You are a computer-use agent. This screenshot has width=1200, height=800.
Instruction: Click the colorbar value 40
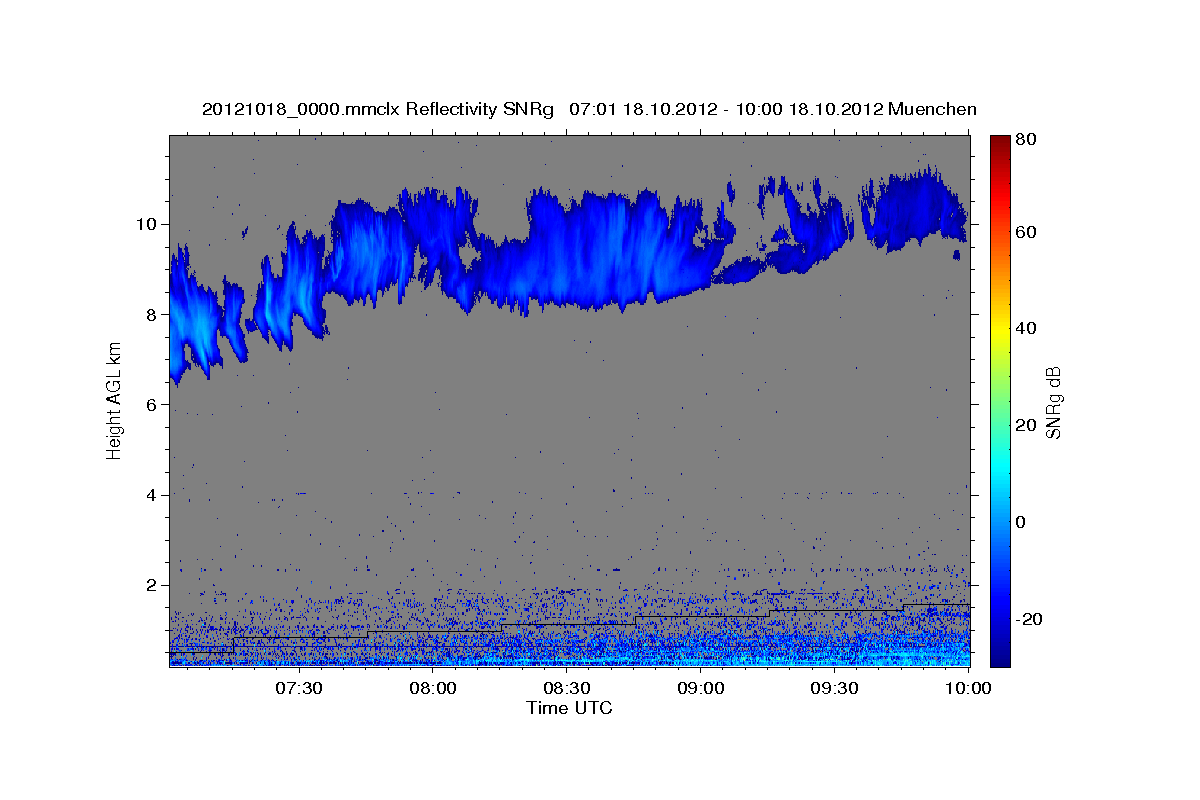[1028, 328]
